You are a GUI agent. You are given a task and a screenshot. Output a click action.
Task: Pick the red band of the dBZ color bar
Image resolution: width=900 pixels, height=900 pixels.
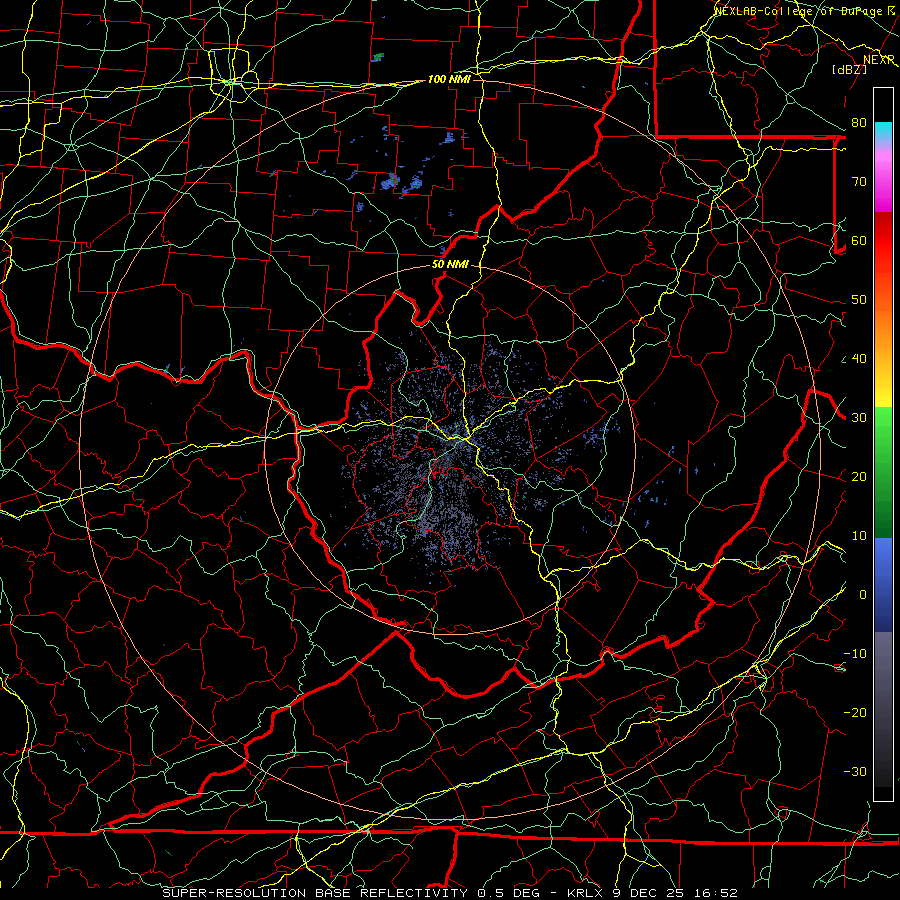883,255
